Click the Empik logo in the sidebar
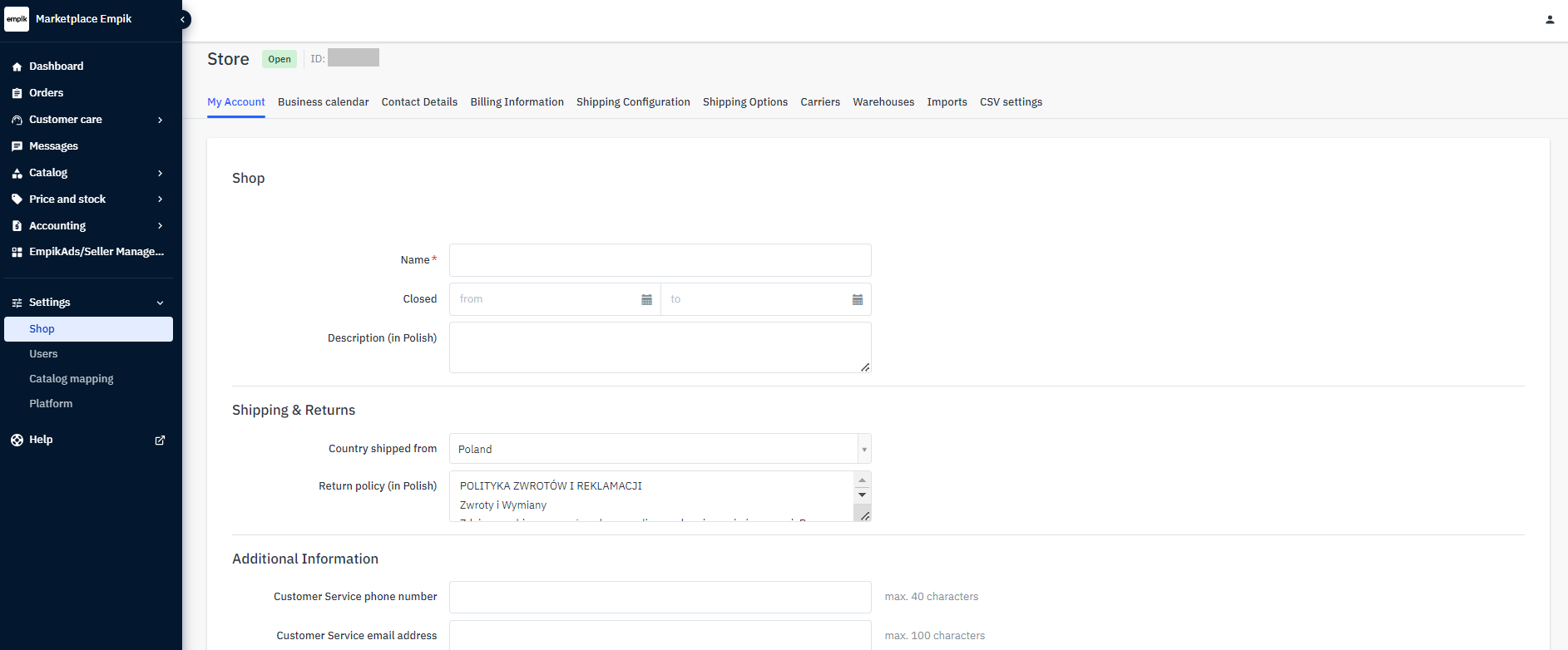Screen dimensions: 1568x650 pos(17,19)
